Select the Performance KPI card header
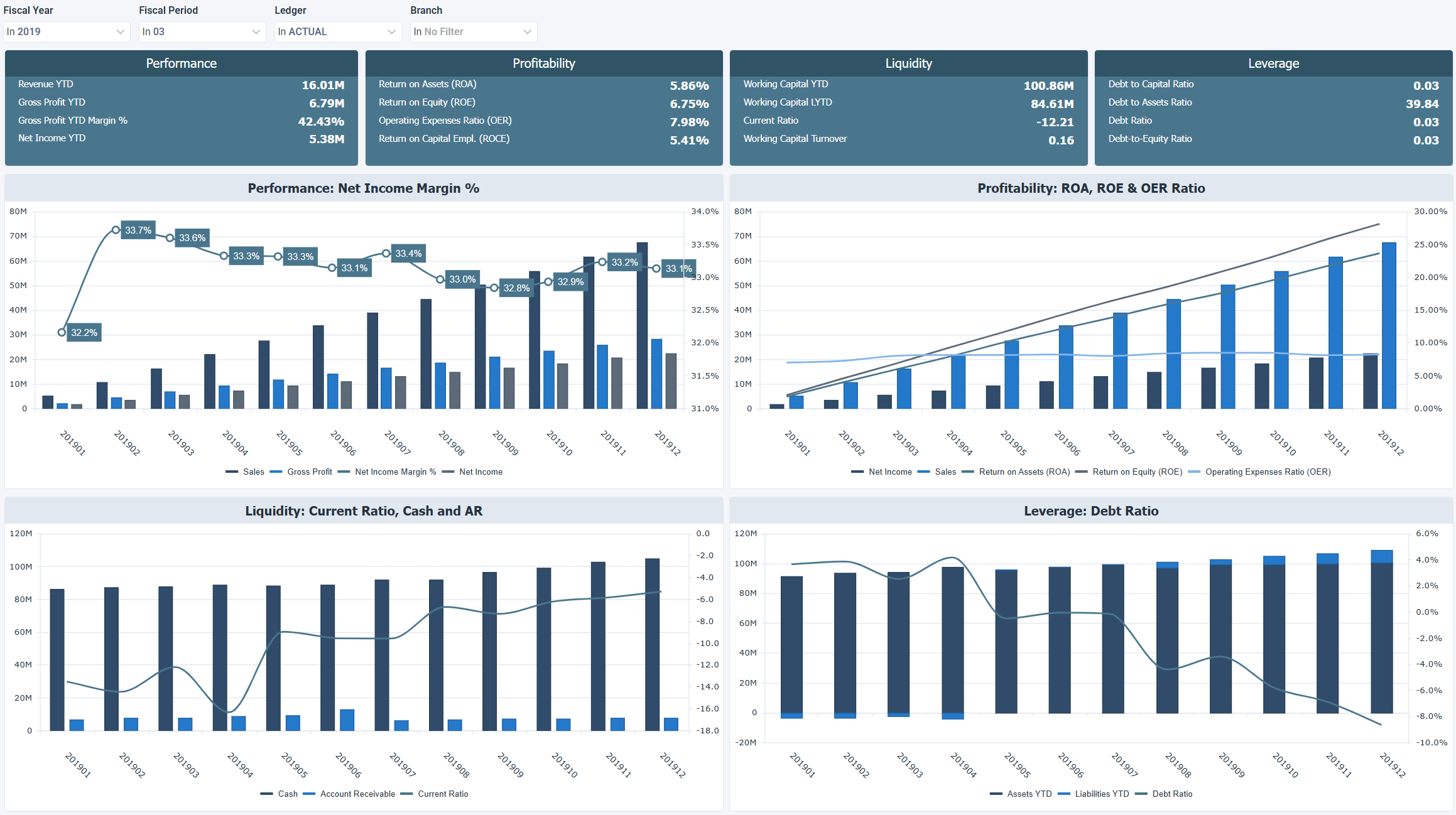The width and height of the screenshot is (1456, 815). [x=181, y=63]
